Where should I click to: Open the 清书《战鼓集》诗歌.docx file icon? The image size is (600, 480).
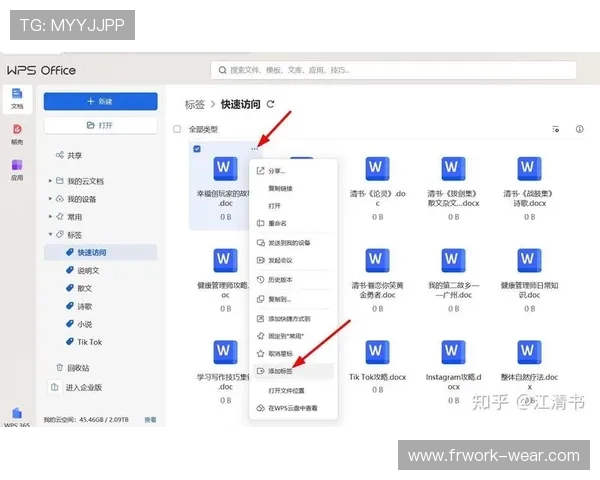[529, 168]
